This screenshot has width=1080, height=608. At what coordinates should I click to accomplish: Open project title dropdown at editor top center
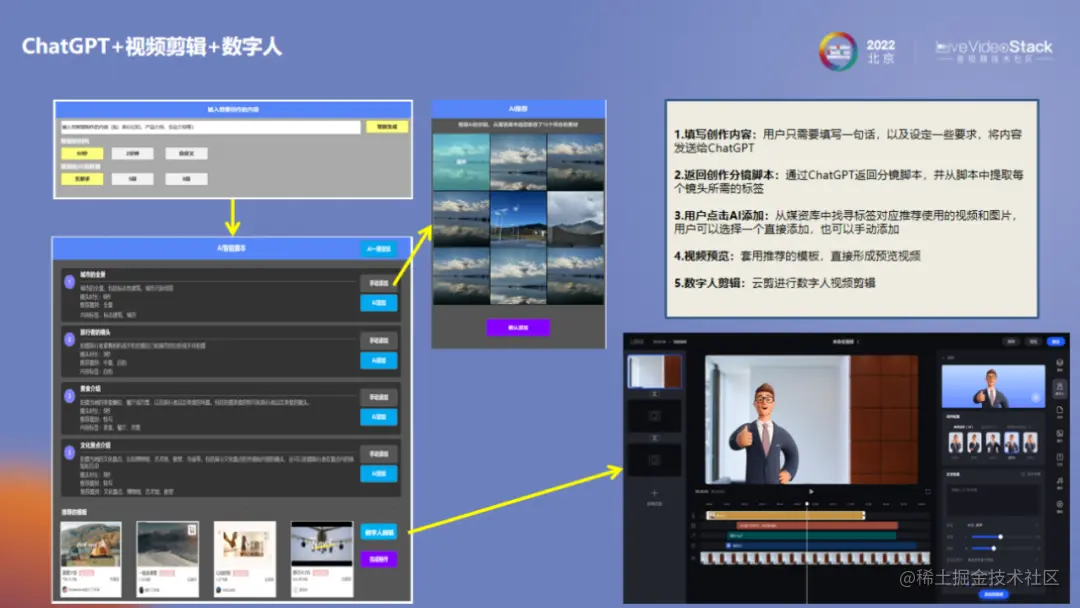(846, 342)
